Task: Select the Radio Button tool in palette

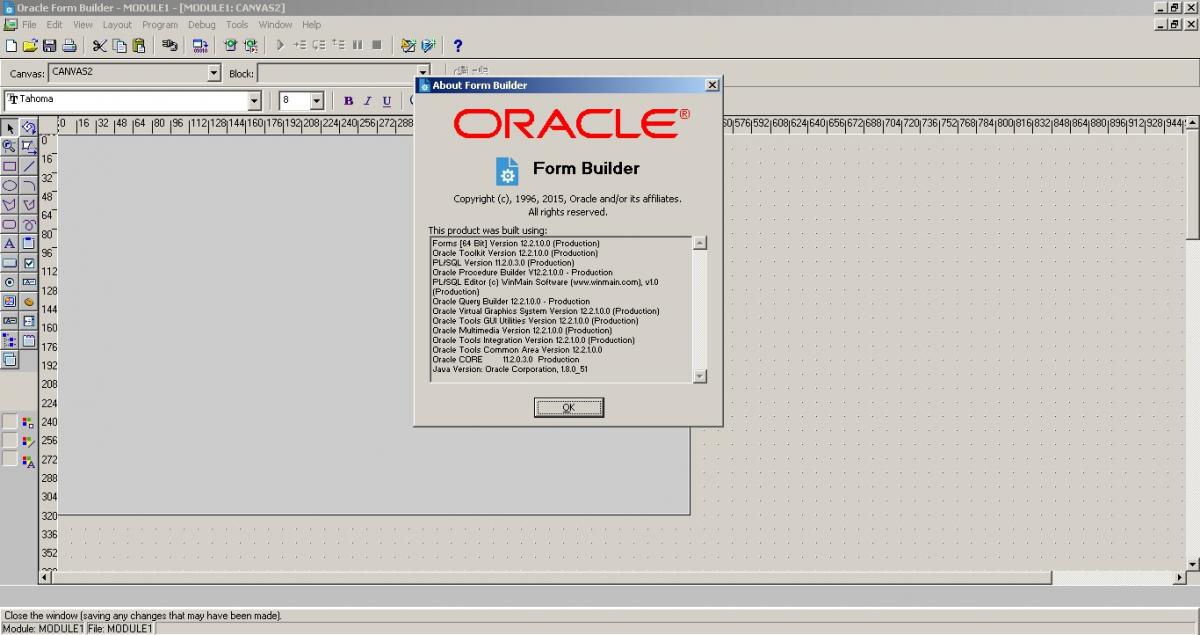Action: (x=9, y=282)
